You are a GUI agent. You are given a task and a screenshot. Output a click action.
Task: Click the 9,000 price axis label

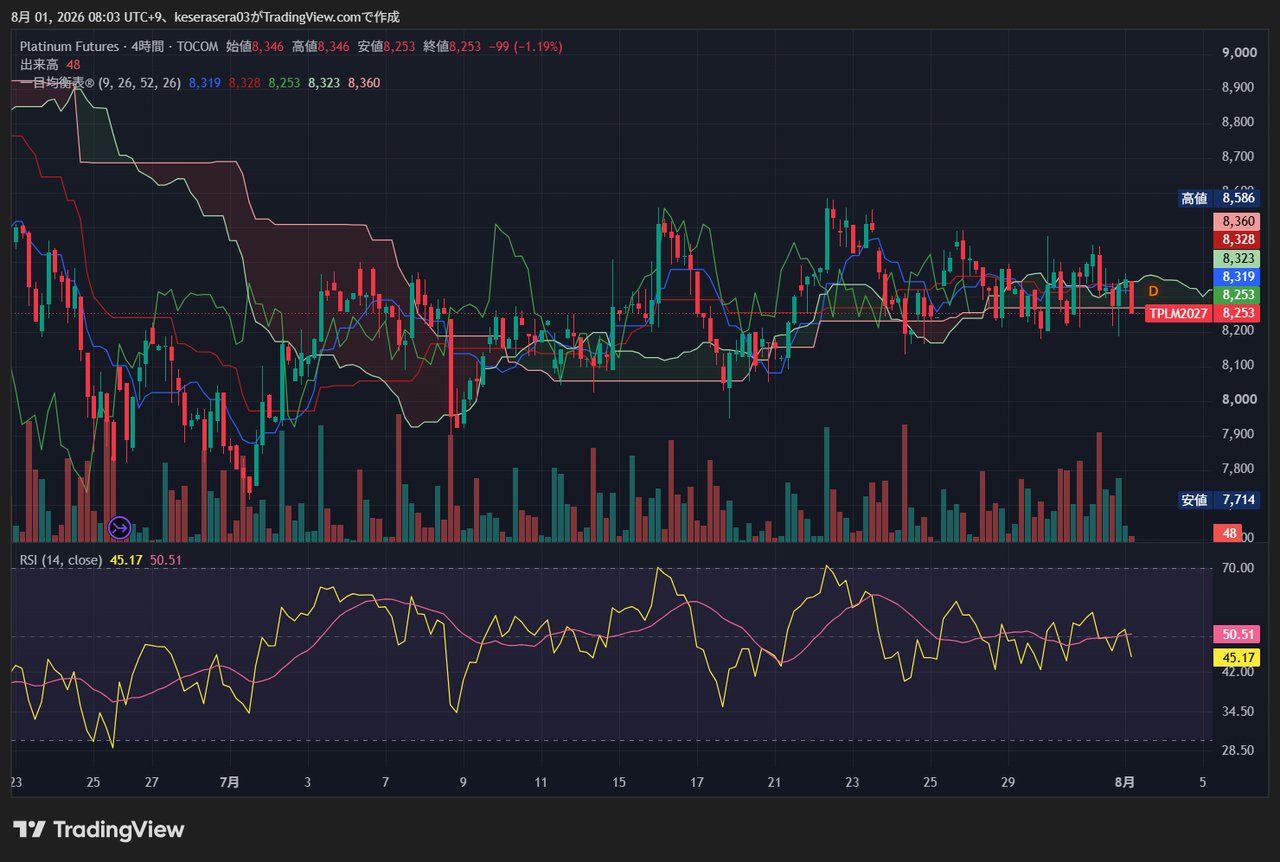[x=1239, y=53]
